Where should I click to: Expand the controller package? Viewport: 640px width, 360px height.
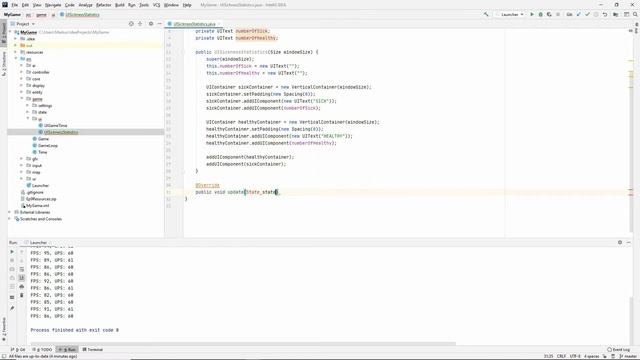coord(22,72)
